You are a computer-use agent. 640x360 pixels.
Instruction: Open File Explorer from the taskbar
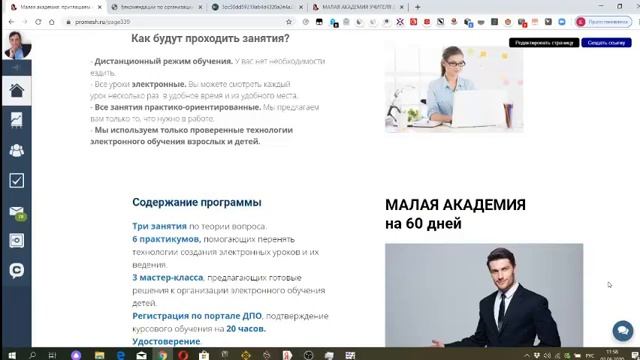click(x=99, y=355)
